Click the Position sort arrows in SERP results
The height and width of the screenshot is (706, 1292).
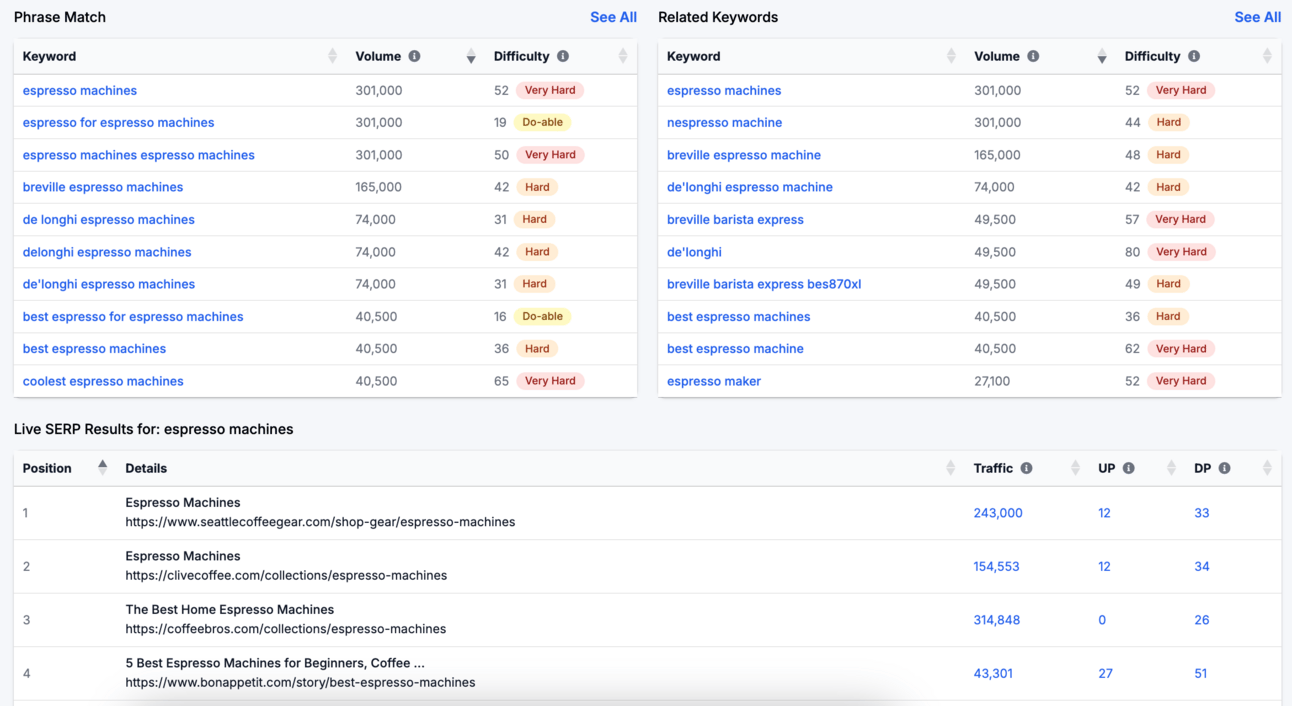click(102, 468)
